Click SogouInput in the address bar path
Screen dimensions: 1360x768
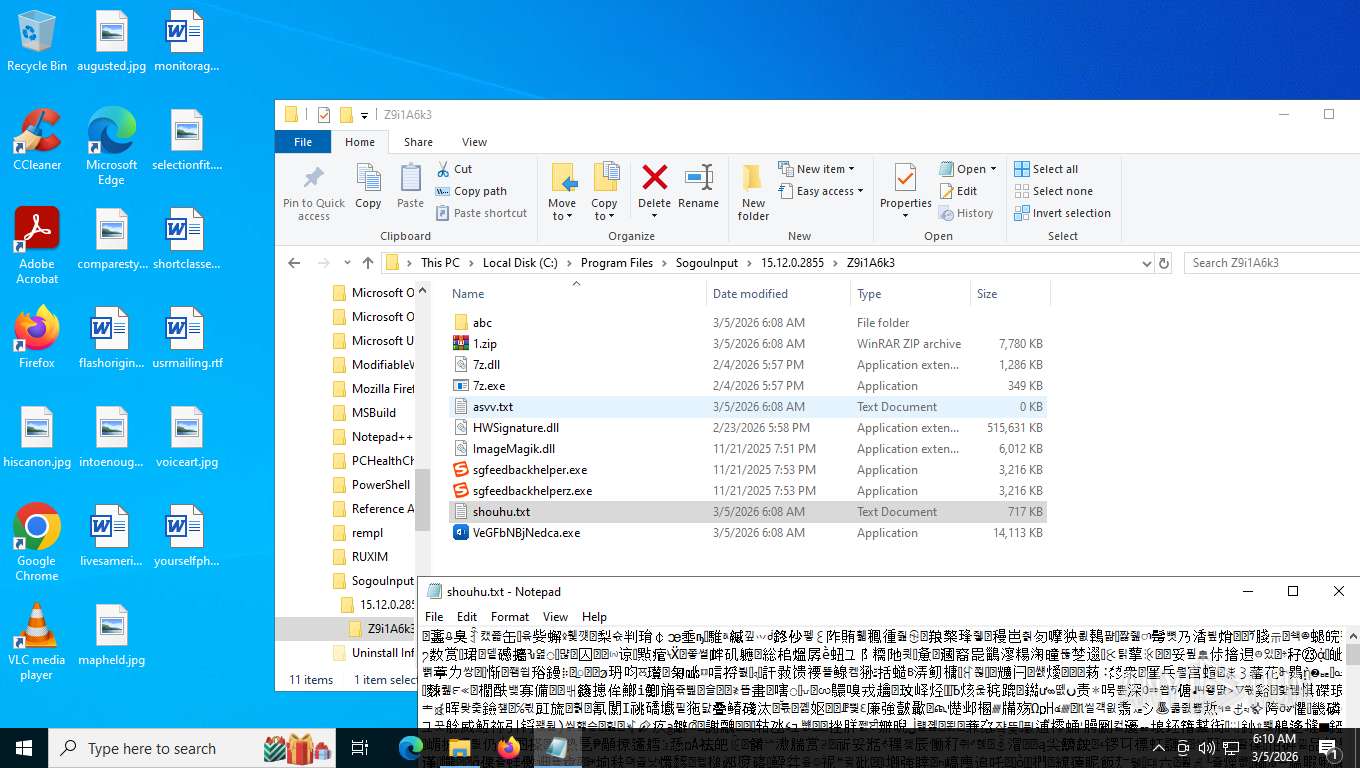point(706,263)
